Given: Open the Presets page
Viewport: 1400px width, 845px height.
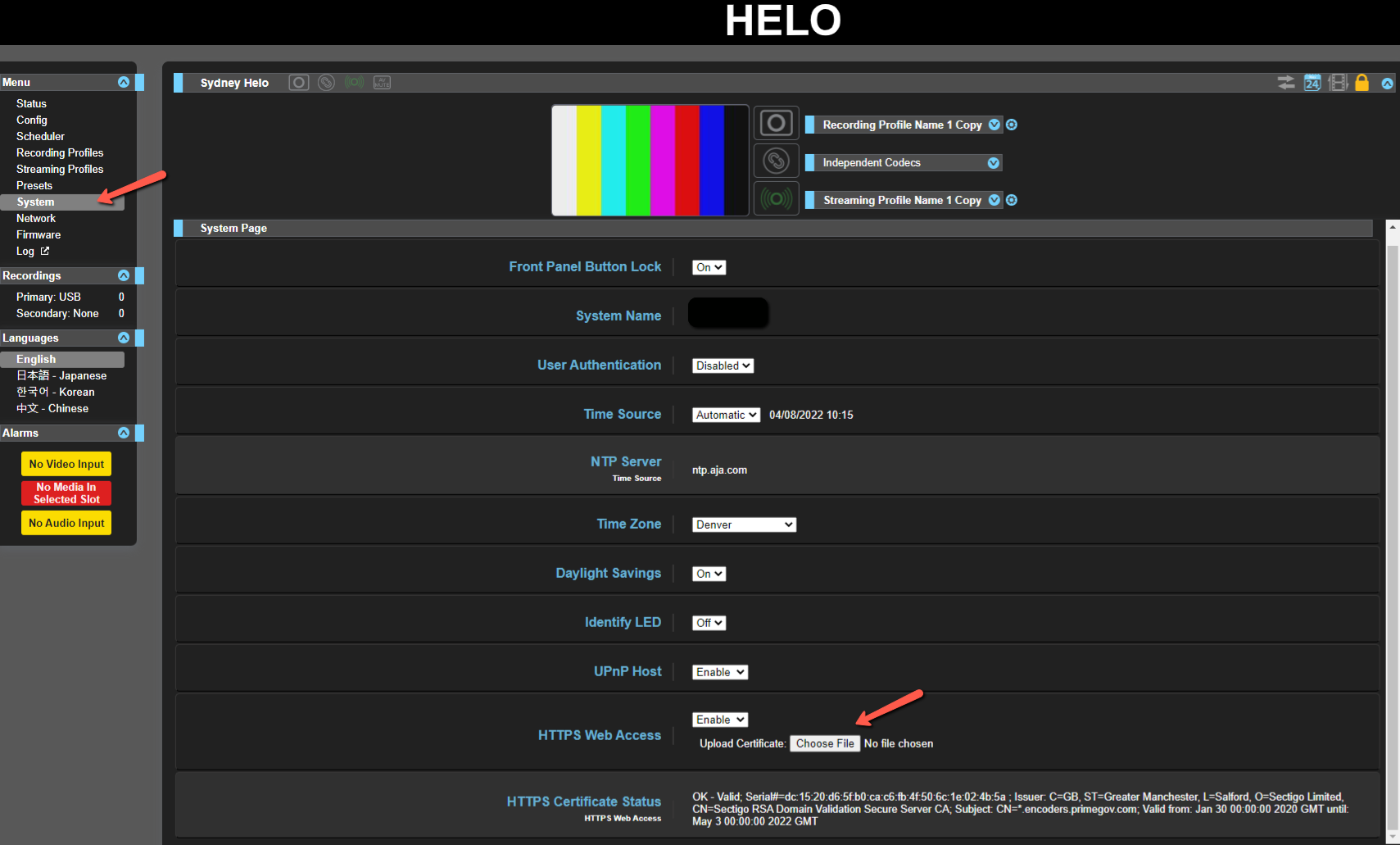Looking at the screenshot, I should (x=34, y=185).
